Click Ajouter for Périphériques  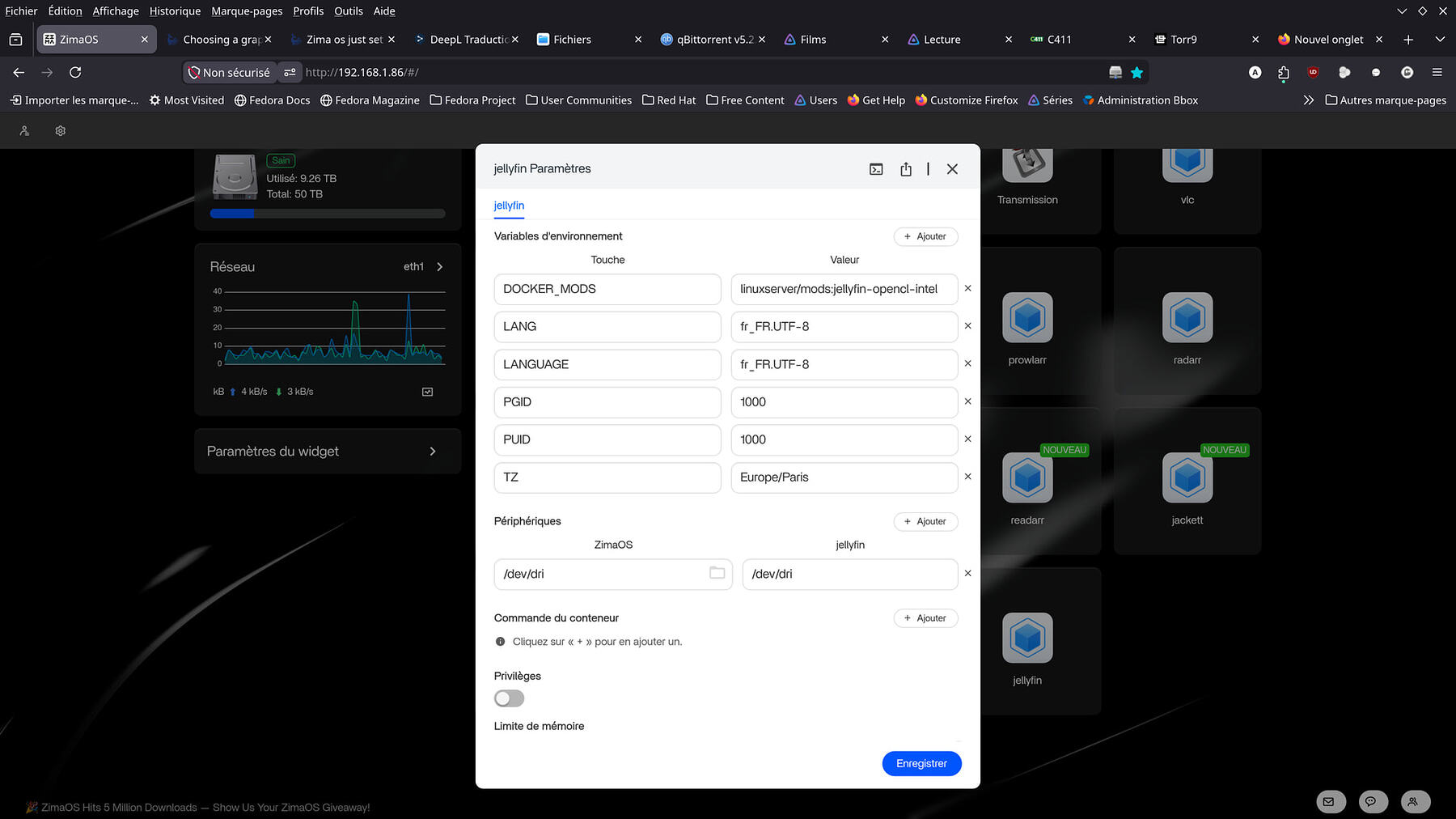[925, 521]
